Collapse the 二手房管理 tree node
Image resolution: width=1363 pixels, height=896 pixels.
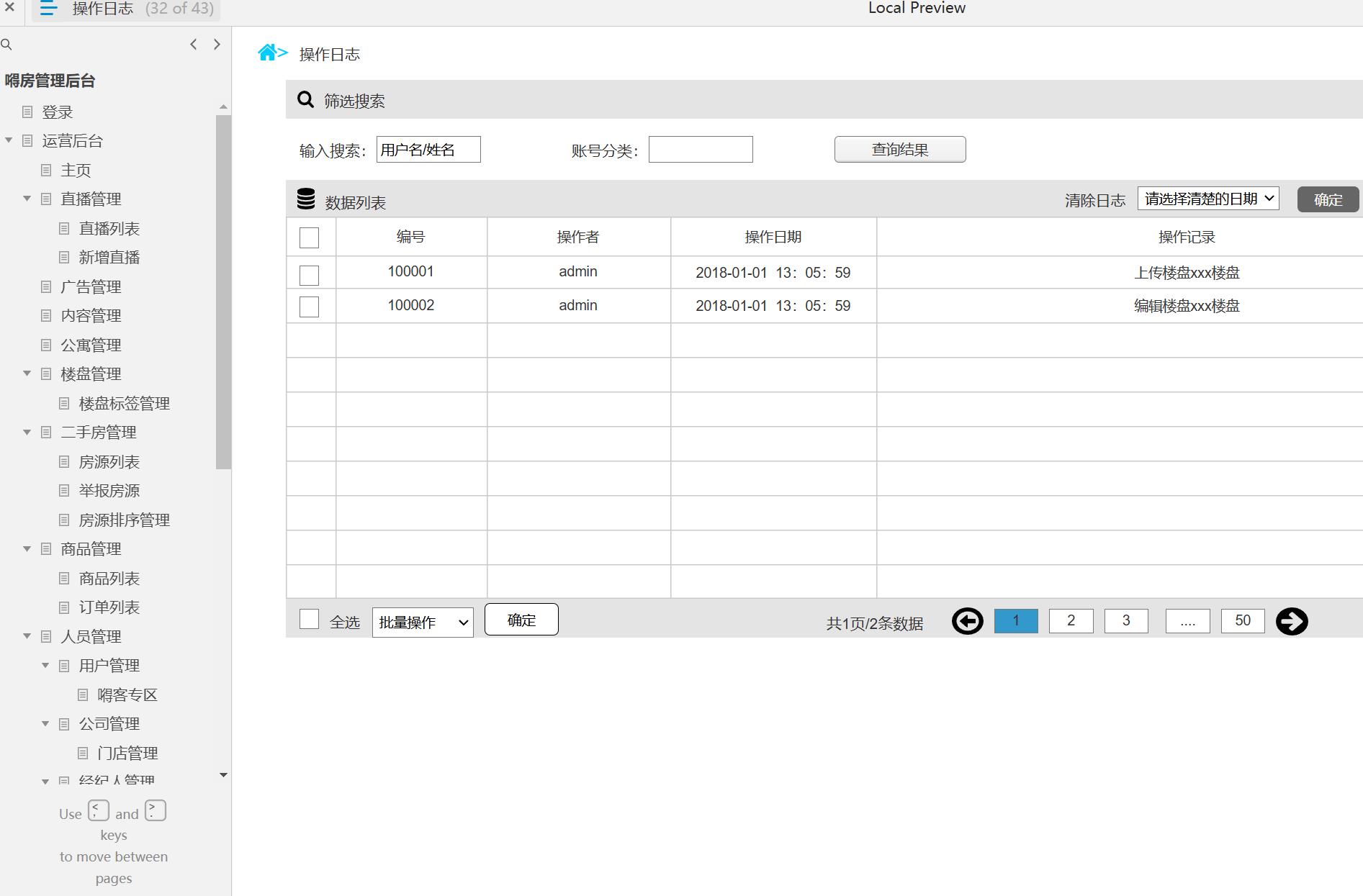click(x=27, y=432)
